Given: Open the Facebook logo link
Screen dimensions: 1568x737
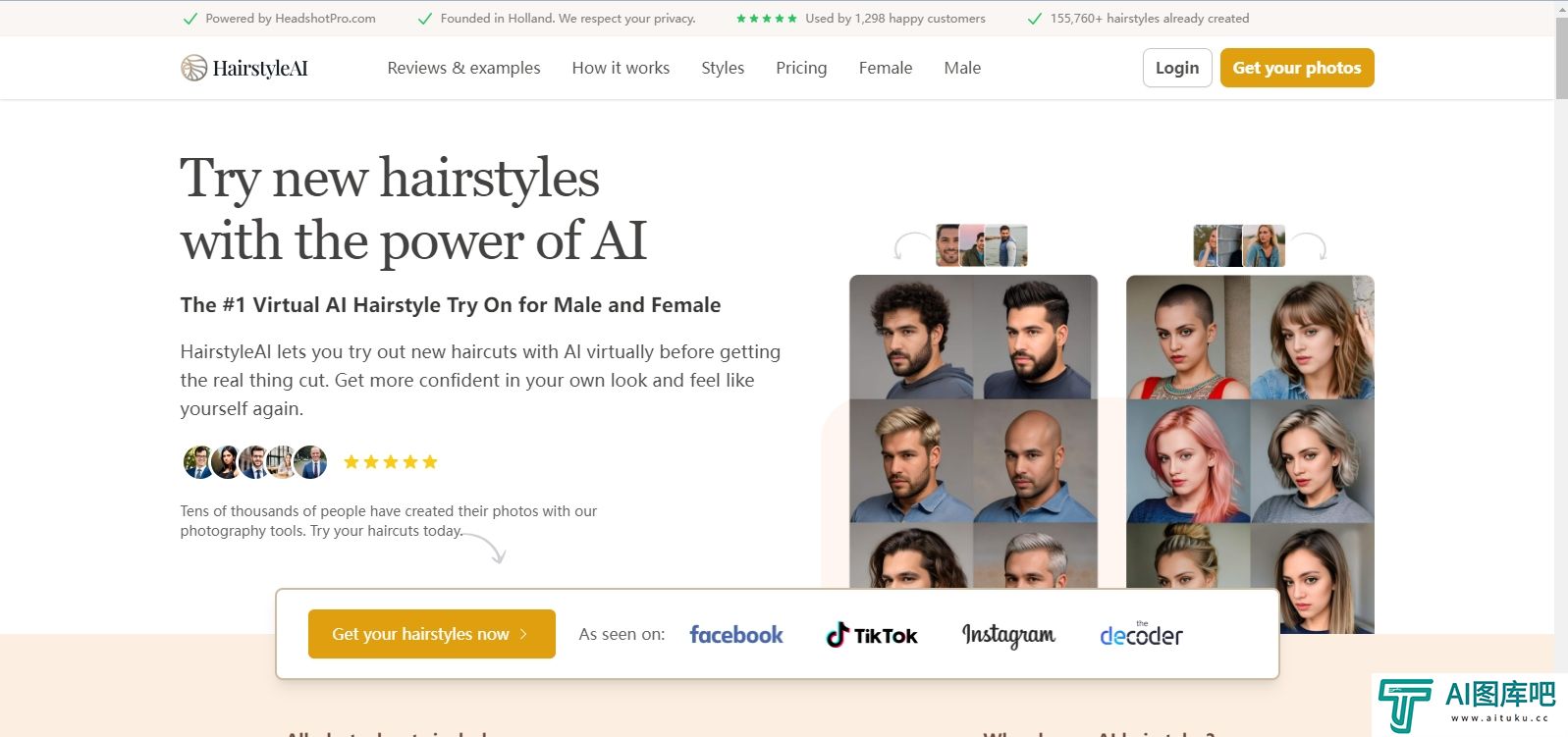Looking at the screenshot, I should (736, 635).
